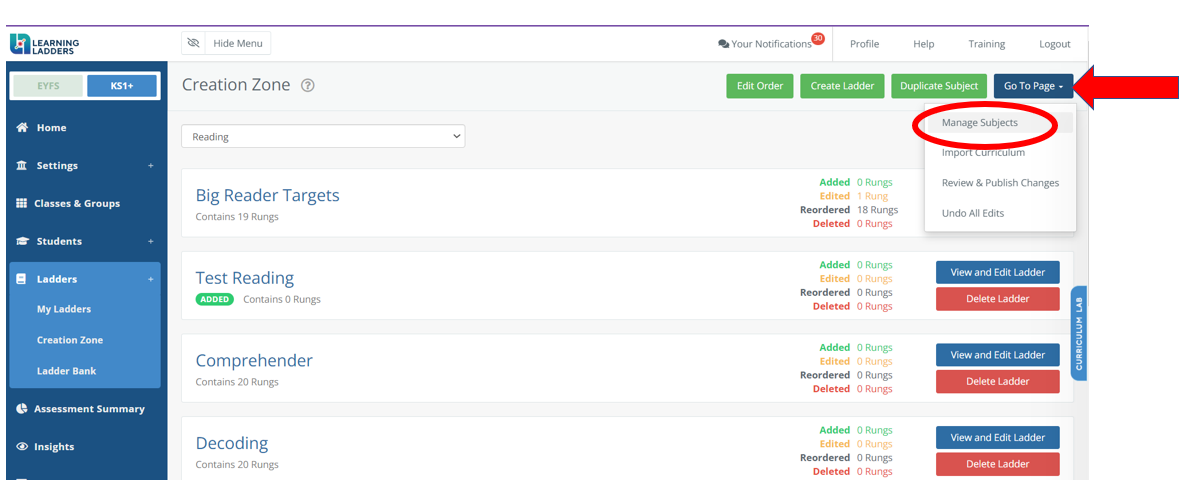
Task: Open the notifications speech bubble icon
Action: point(724,45)
